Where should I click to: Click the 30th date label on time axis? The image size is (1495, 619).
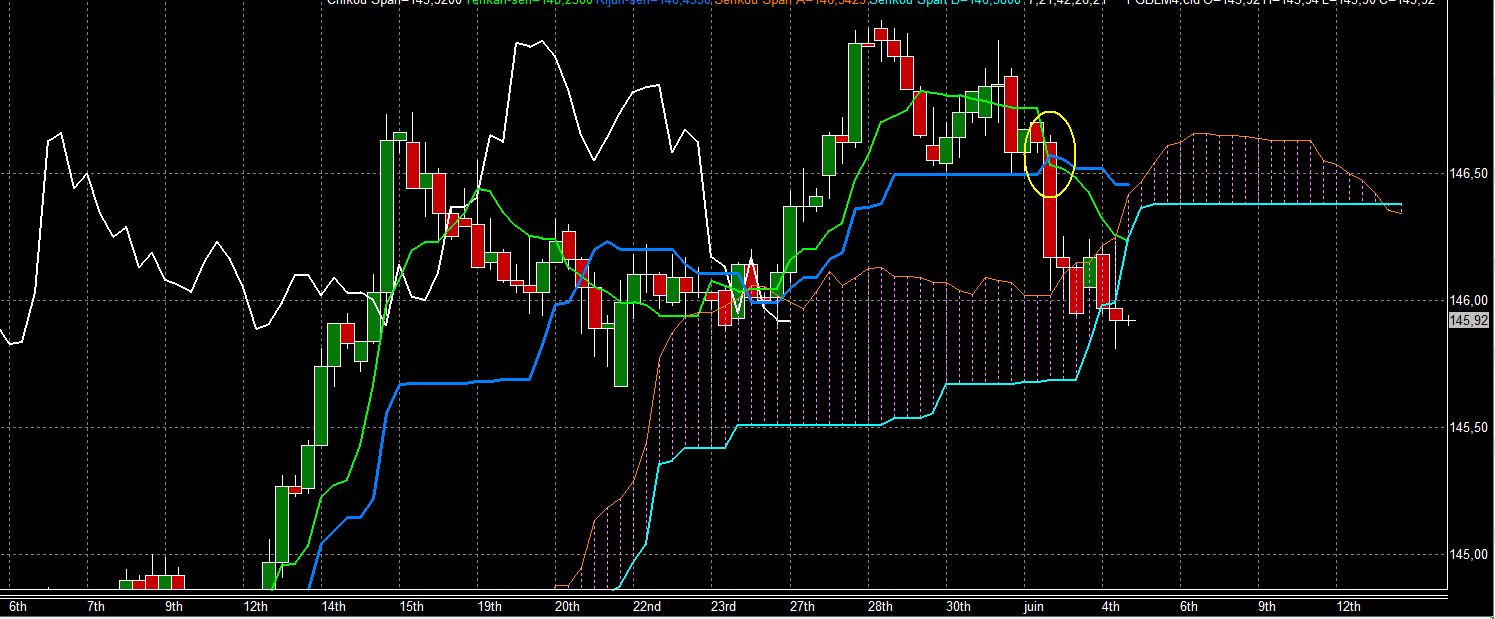pyautogui.click(x=958, y=607)
